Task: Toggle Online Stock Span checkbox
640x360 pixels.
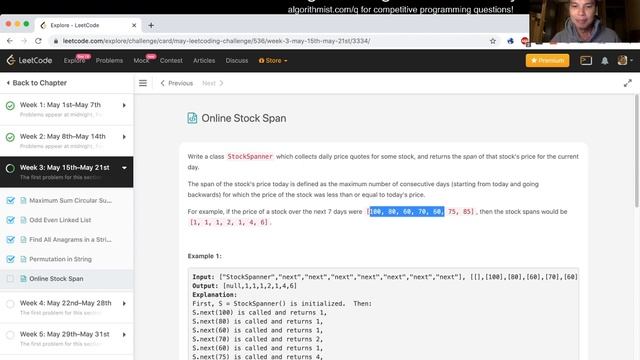Action: tap(10, 279)
